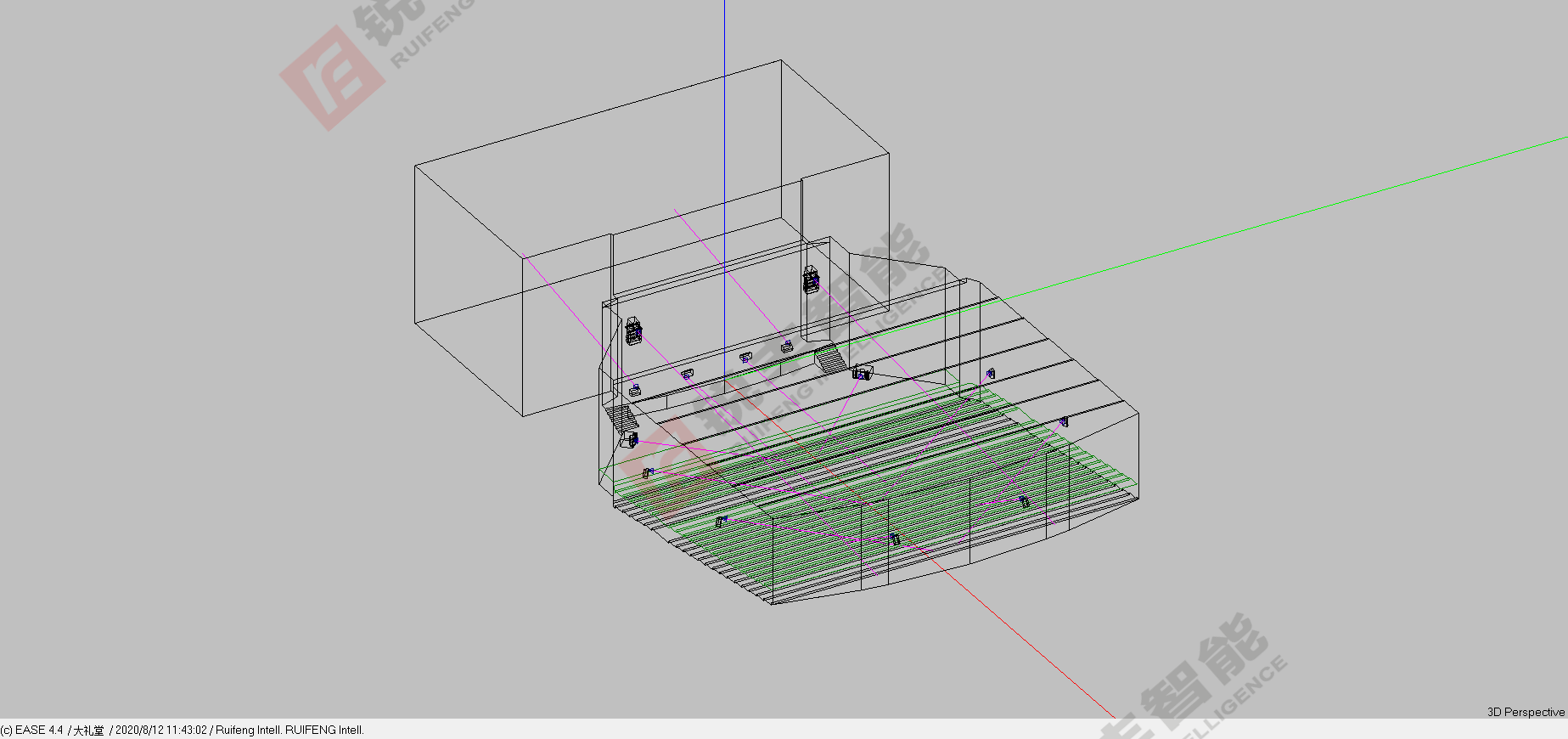Image resolution: width=1568 pixels, height=739 pixels.
Task: Click the 大礼堂 project name in footer
Action: tap(88, 730)
